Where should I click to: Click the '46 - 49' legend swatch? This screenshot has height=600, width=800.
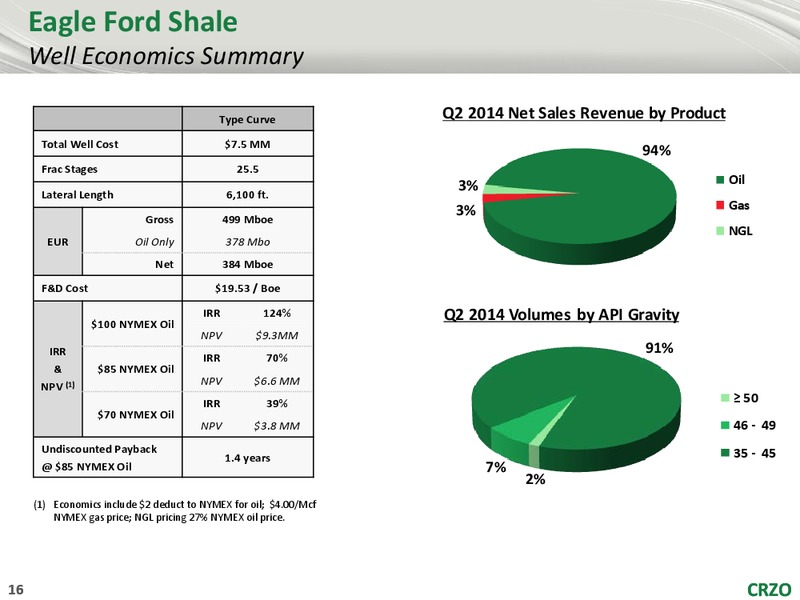pyautogui.click(x=725, y=425)
